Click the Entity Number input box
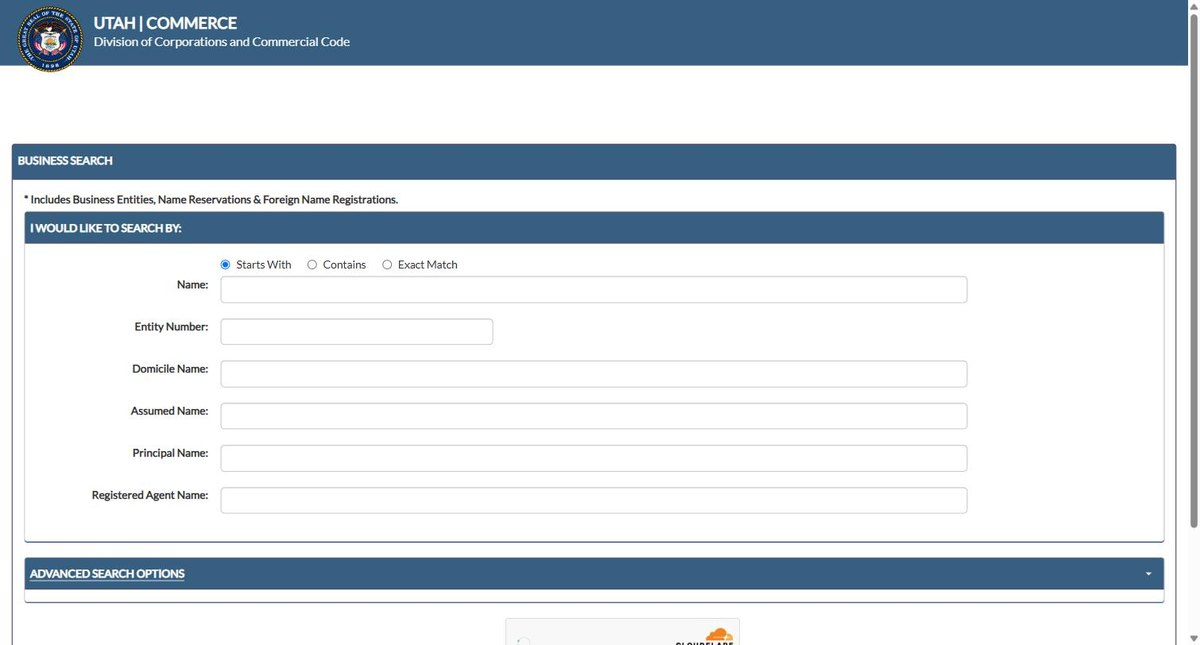 [356, 332]
